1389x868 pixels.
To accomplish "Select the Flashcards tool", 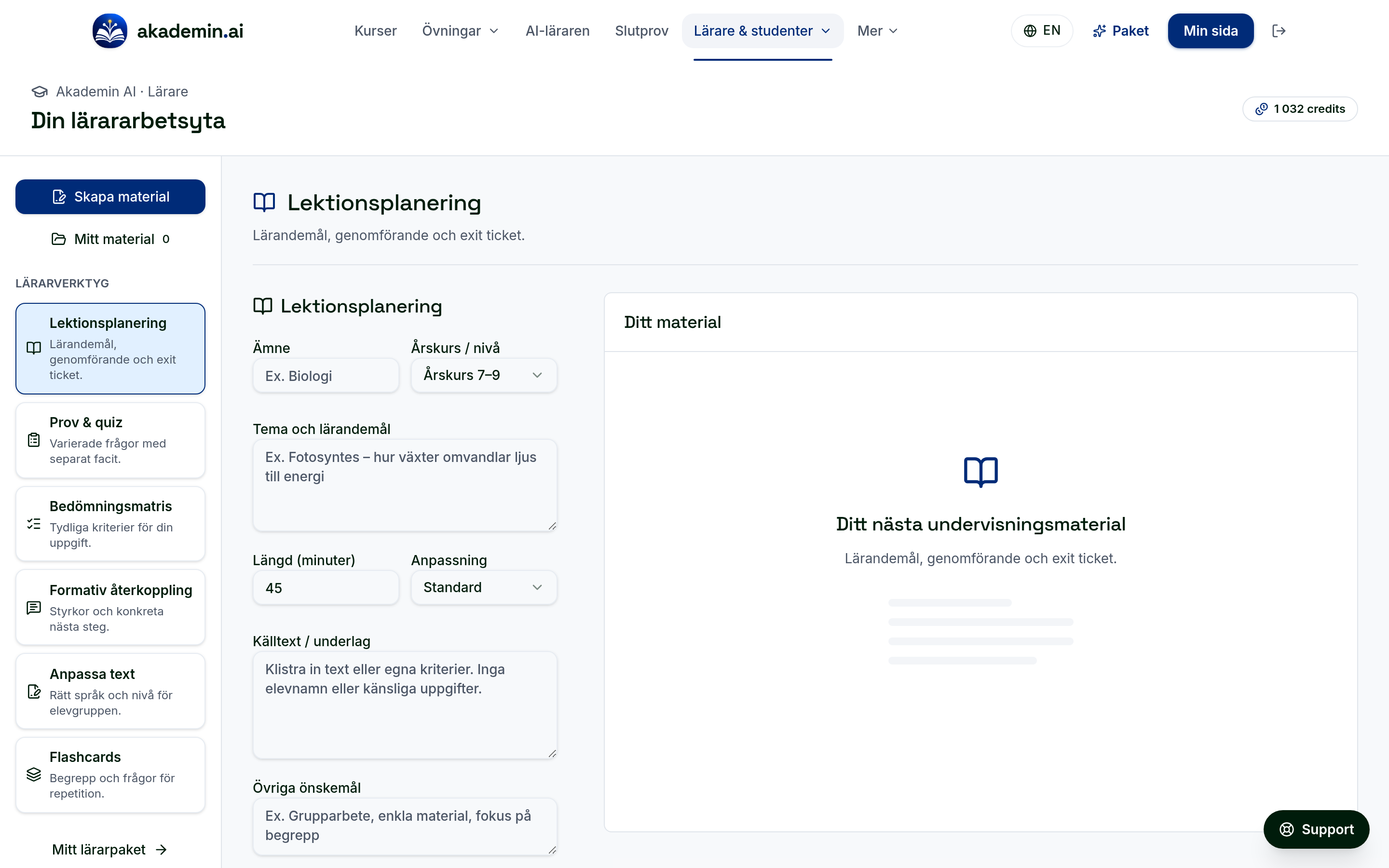I will [x=110, y=775].
